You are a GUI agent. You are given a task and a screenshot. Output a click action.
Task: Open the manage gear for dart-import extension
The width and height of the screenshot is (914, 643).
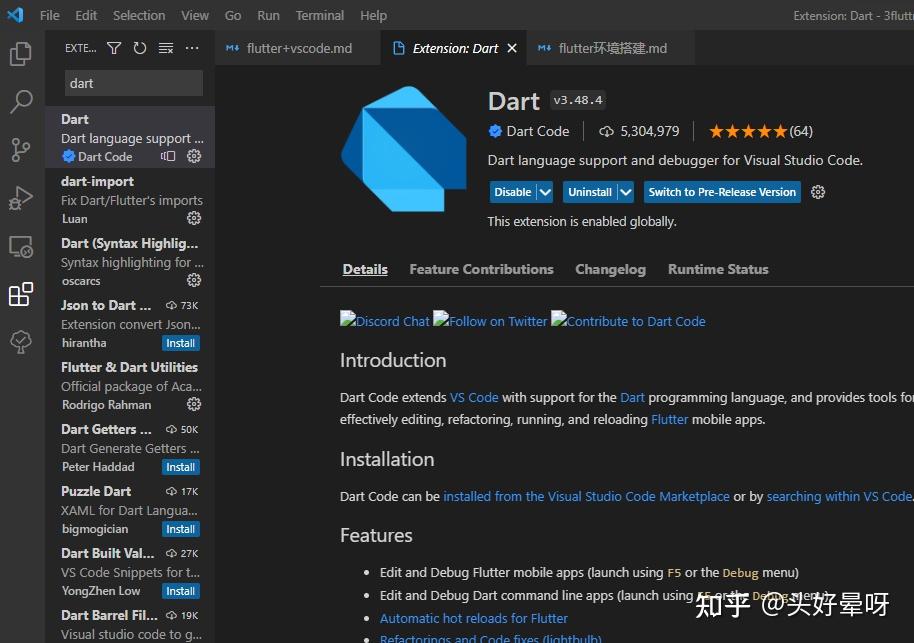(x=194, y=218)
